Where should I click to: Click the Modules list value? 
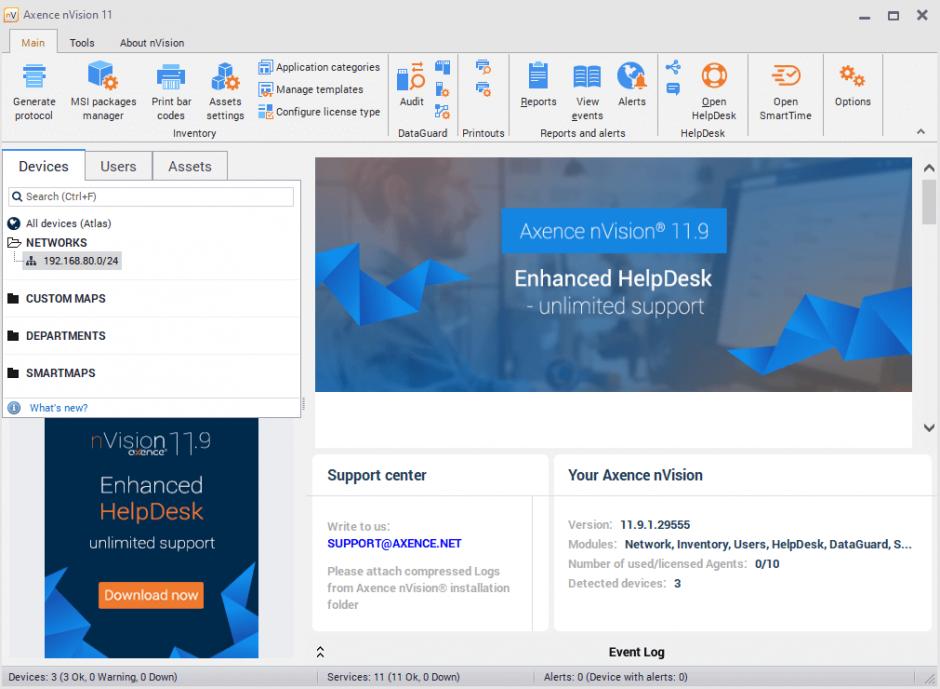(768, 544)
